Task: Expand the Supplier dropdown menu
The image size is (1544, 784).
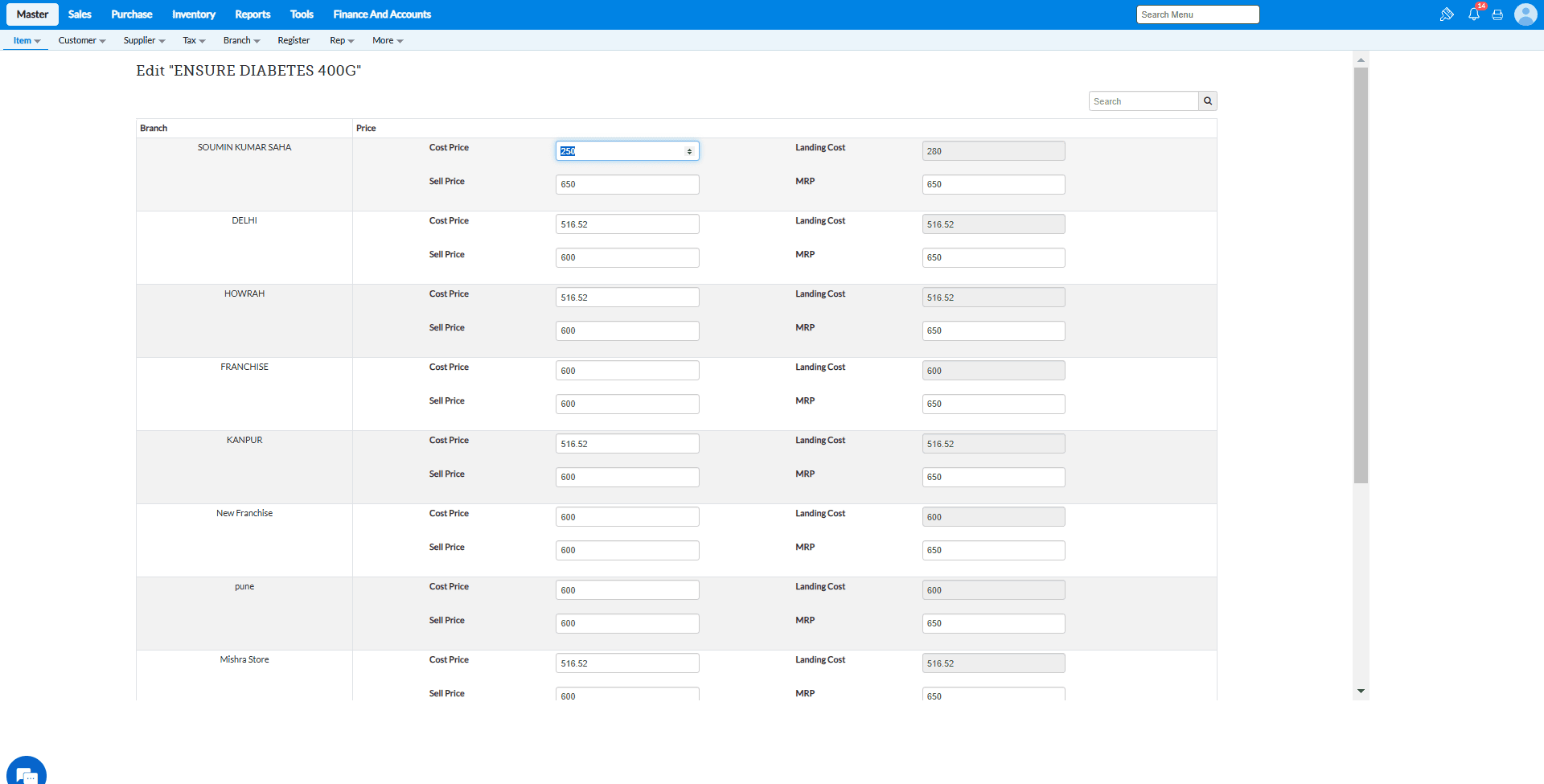Action: tap(145, 40)
